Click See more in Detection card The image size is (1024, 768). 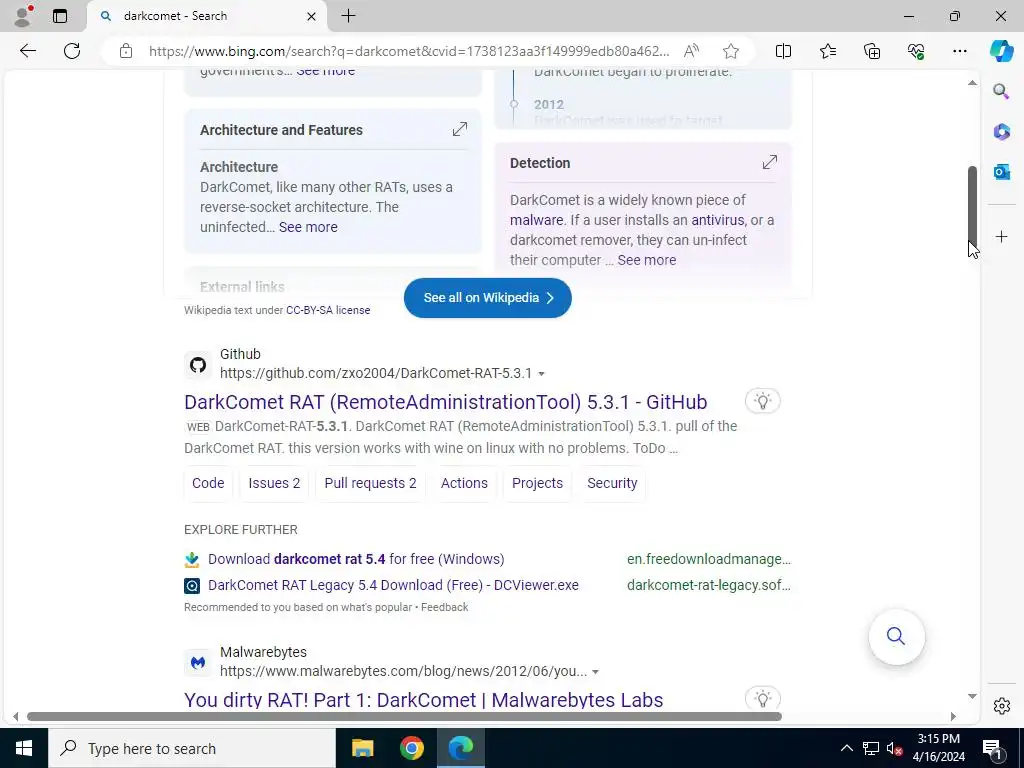[647, 260]
